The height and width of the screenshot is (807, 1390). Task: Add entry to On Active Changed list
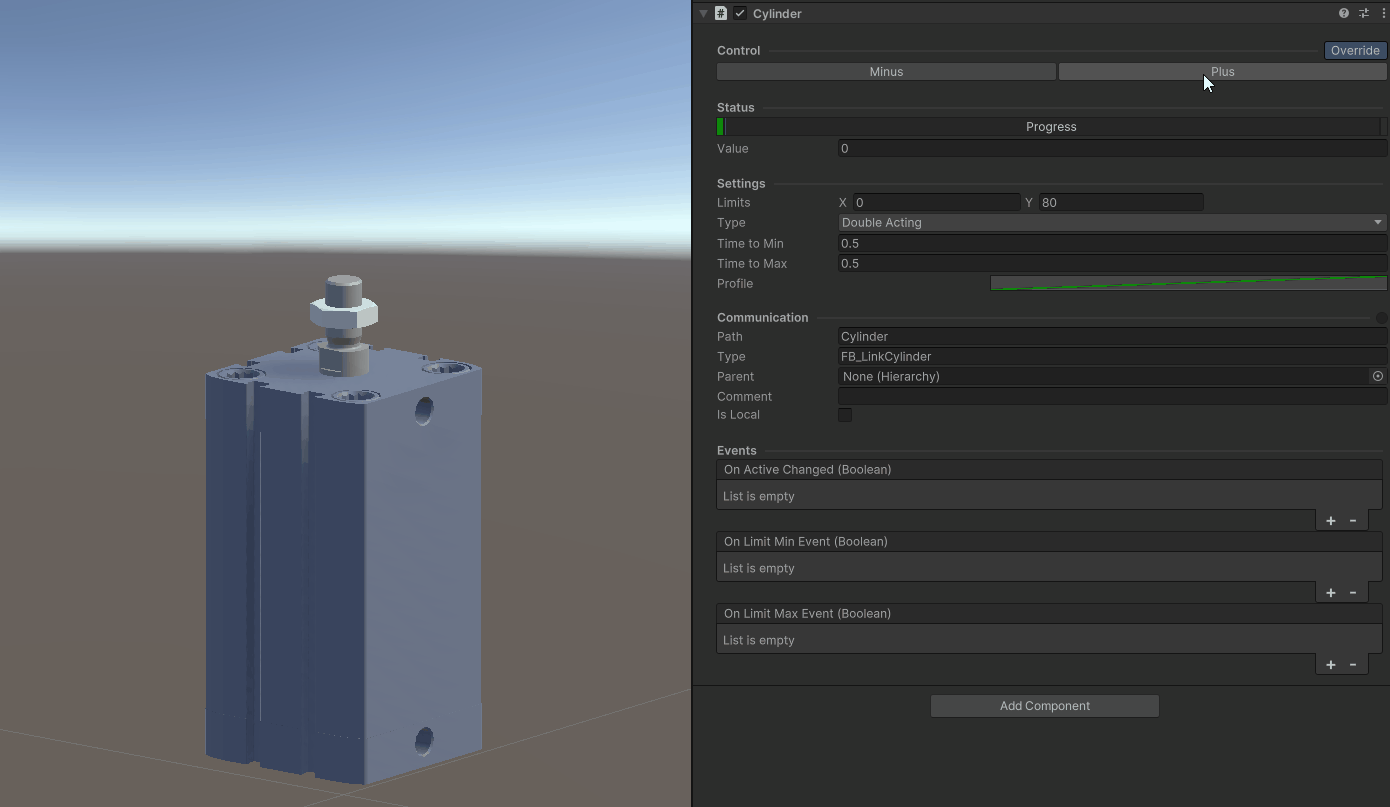(x=1330, y=520)
